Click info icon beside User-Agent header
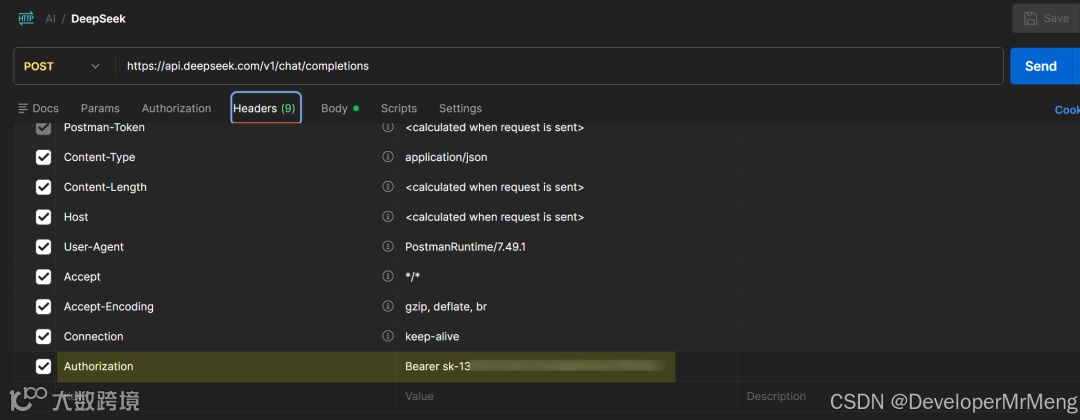The height and width of the screenshot is (420, 1080). click(x=388, y=247)
